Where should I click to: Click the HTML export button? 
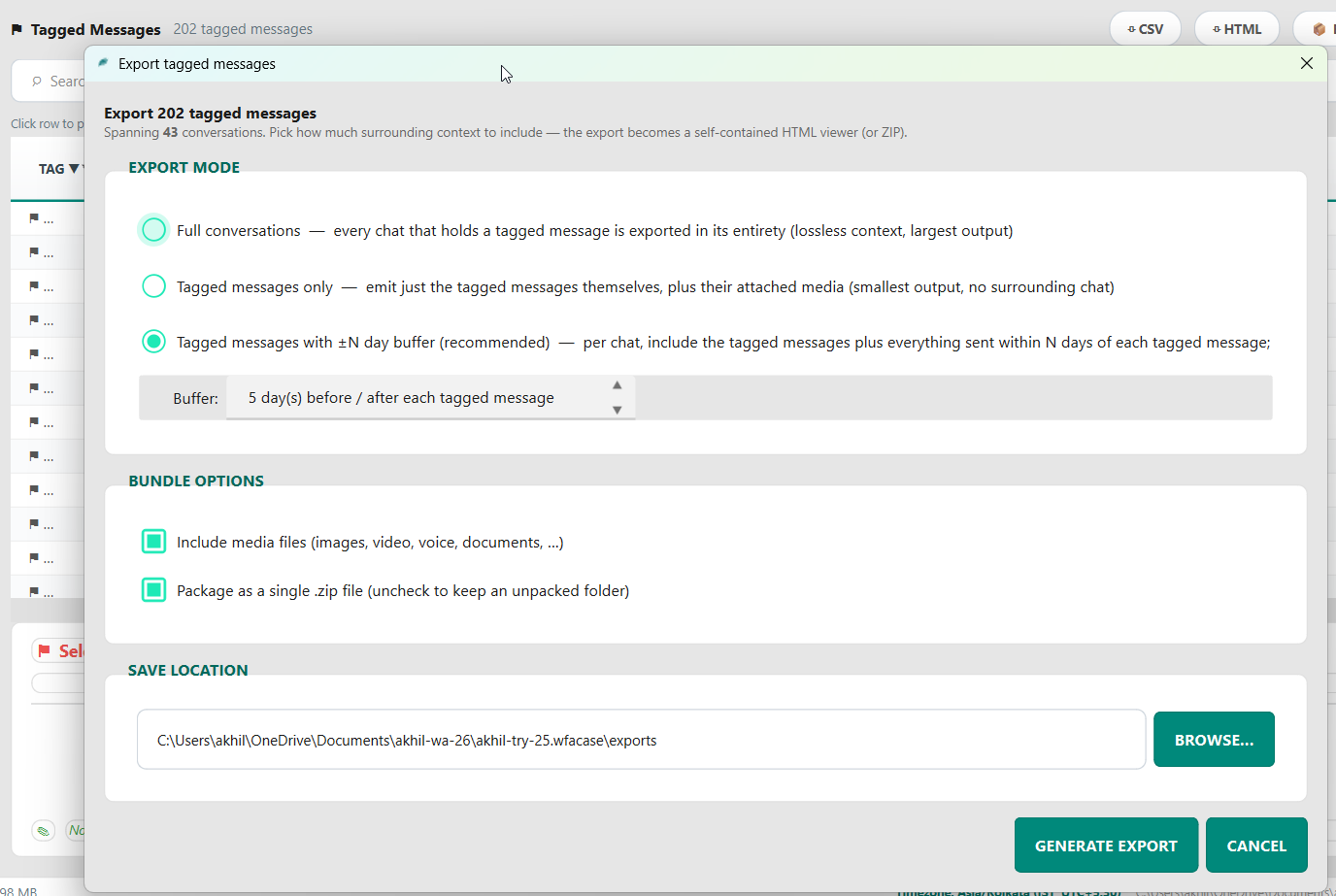pos(1237,29)
